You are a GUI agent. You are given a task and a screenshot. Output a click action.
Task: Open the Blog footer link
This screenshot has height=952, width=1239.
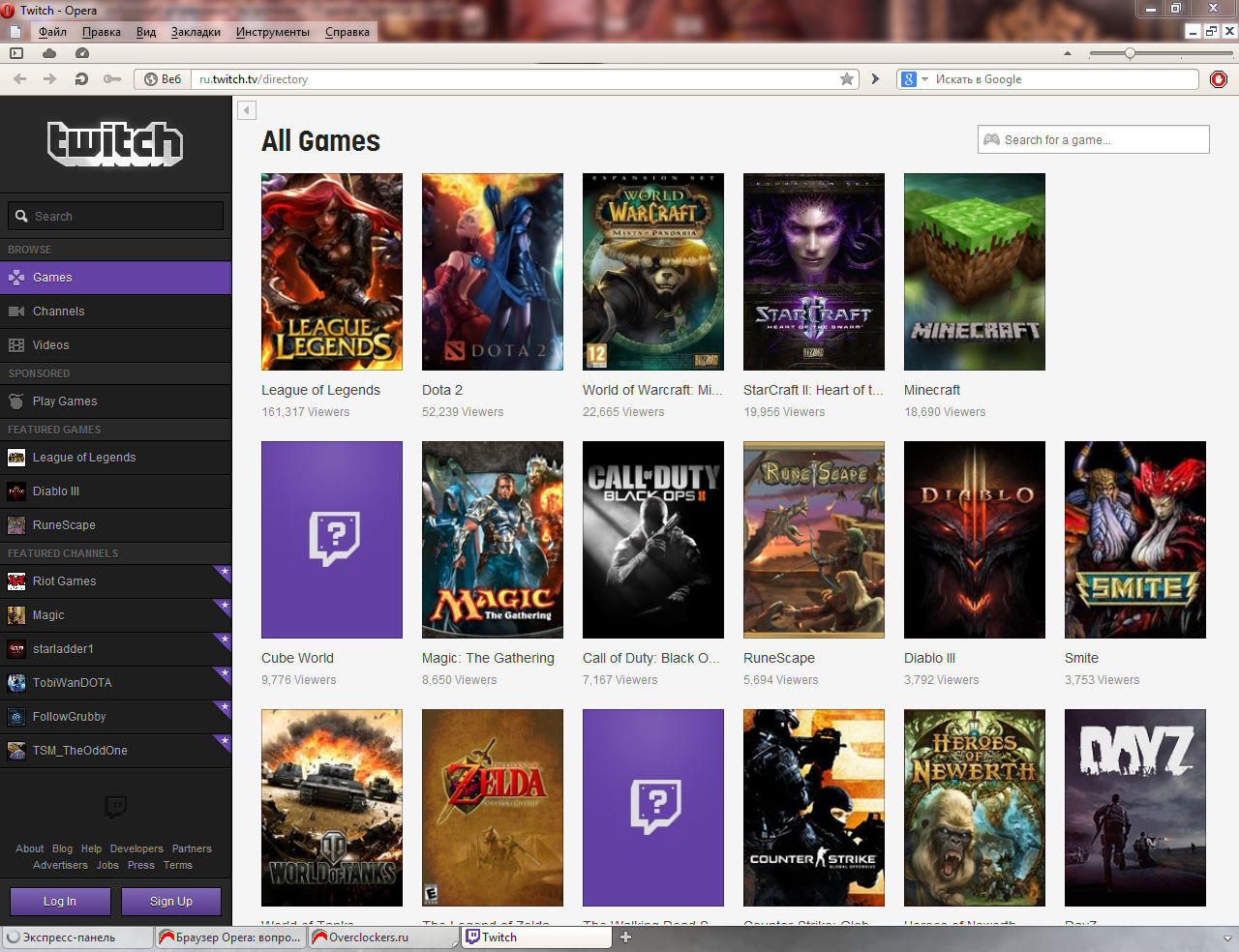(62, 848)
